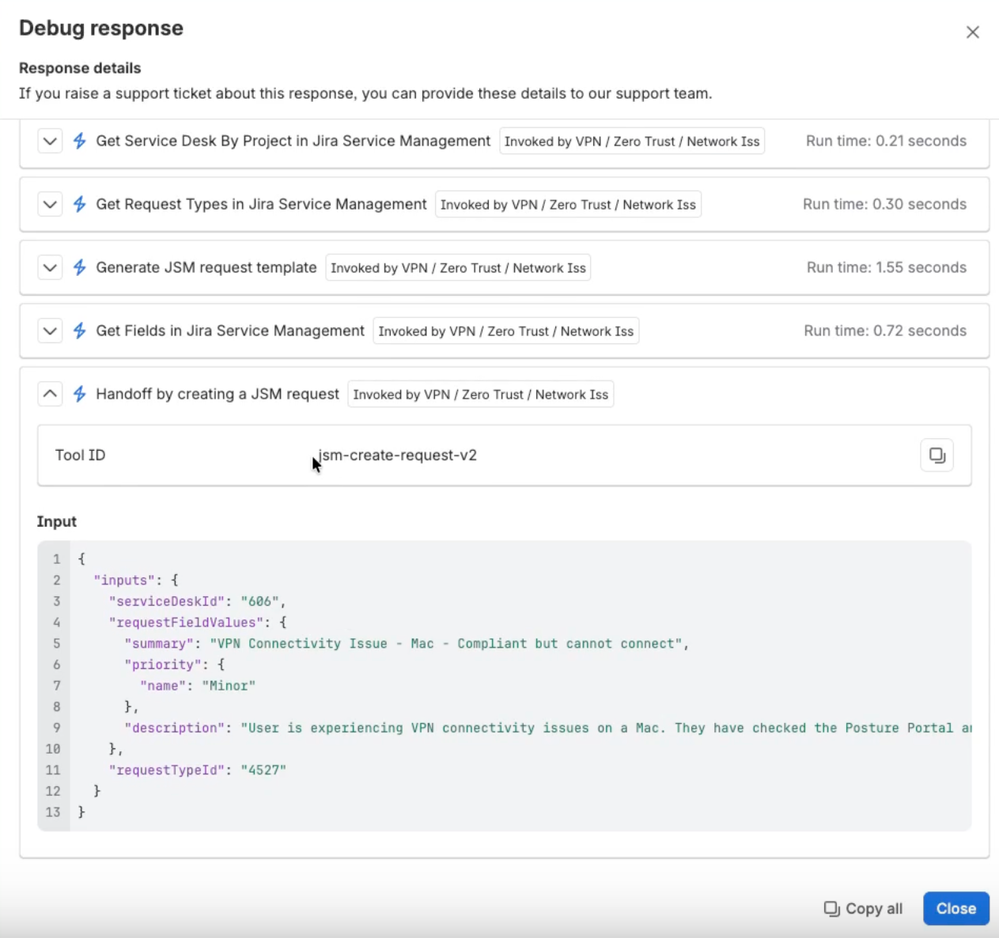Image resolution: width=999 pixels, height=938 pixels.
Task: Click line number 13 in code gutter
Action: 53,812
